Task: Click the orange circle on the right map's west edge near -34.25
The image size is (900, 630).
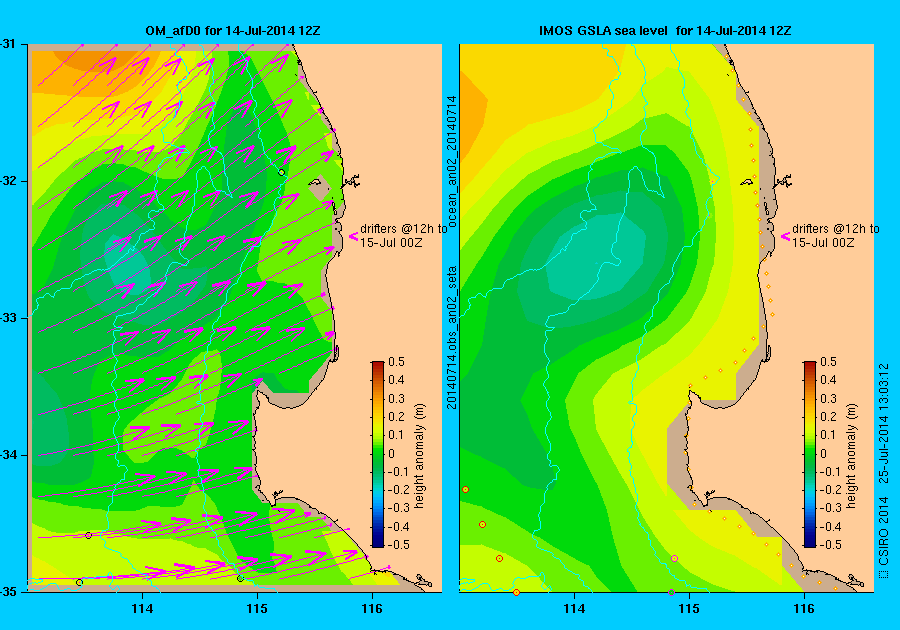Action: point(465,489)
